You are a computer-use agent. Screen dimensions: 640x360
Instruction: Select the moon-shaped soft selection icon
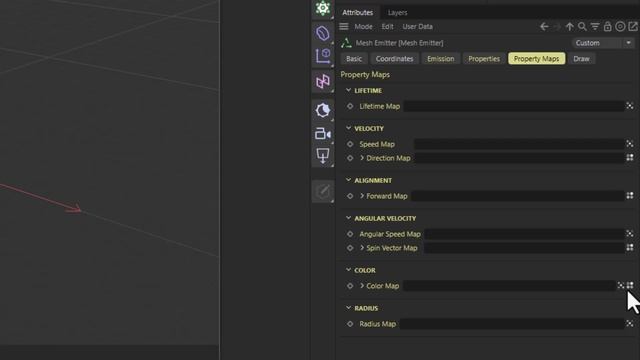[x=323, y=110]
